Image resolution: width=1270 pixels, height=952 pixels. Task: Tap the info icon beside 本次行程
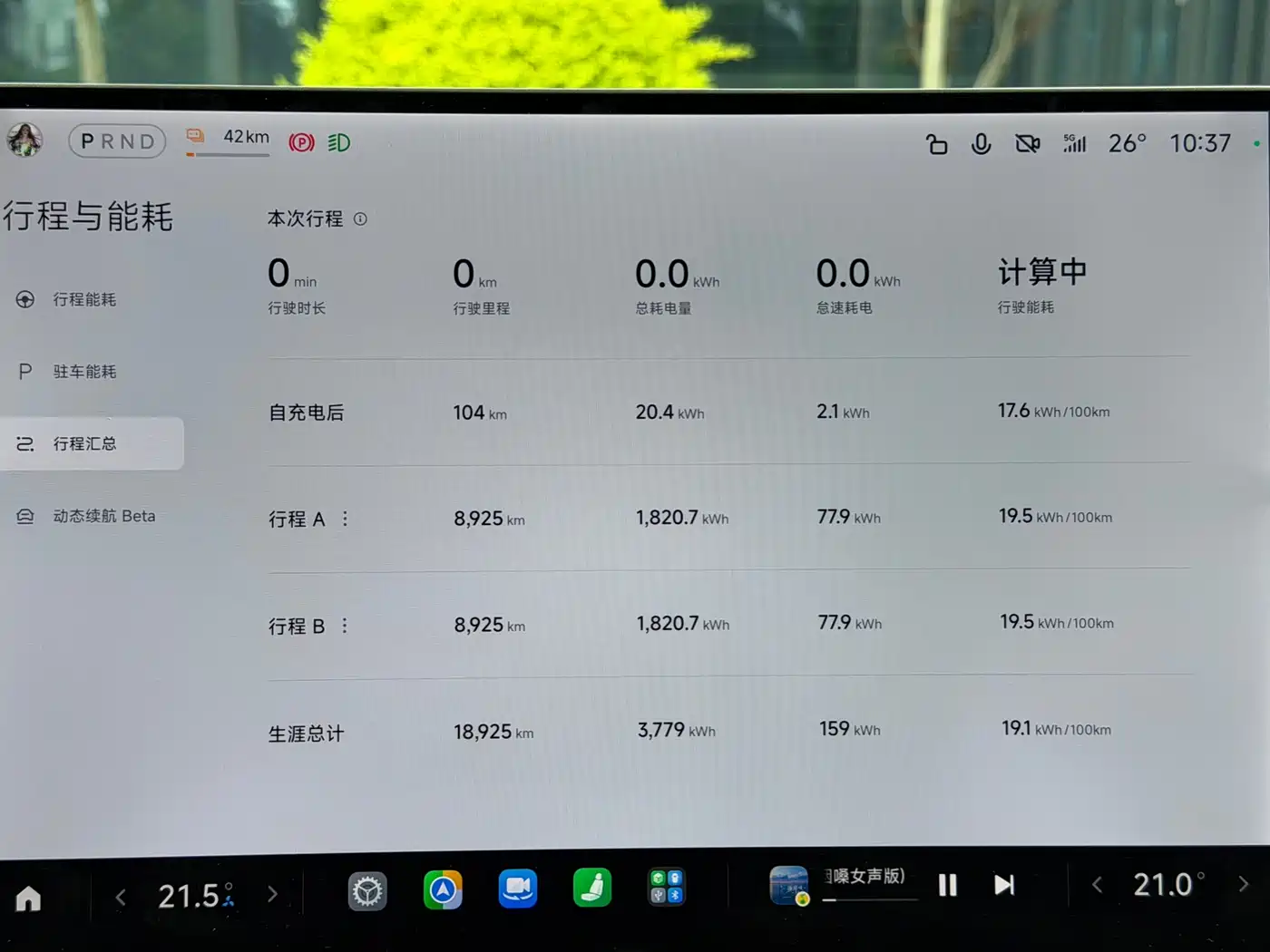[360, 219]
